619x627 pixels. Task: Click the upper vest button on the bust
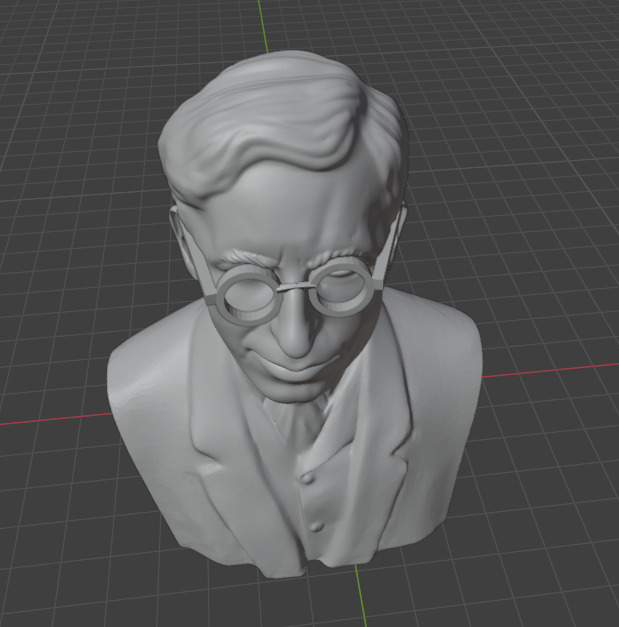tap(307, 477)
